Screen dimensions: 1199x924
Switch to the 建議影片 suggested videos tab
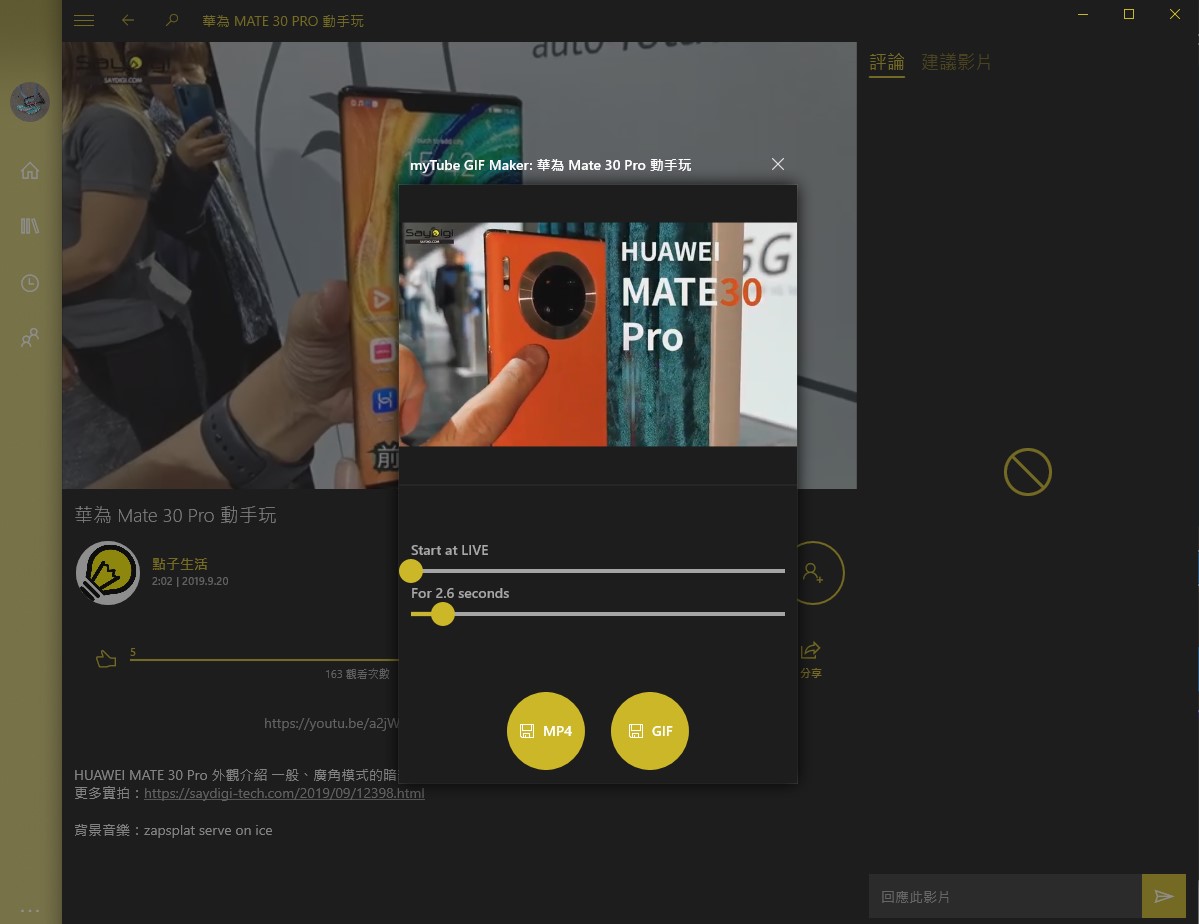tap(956, 62)
